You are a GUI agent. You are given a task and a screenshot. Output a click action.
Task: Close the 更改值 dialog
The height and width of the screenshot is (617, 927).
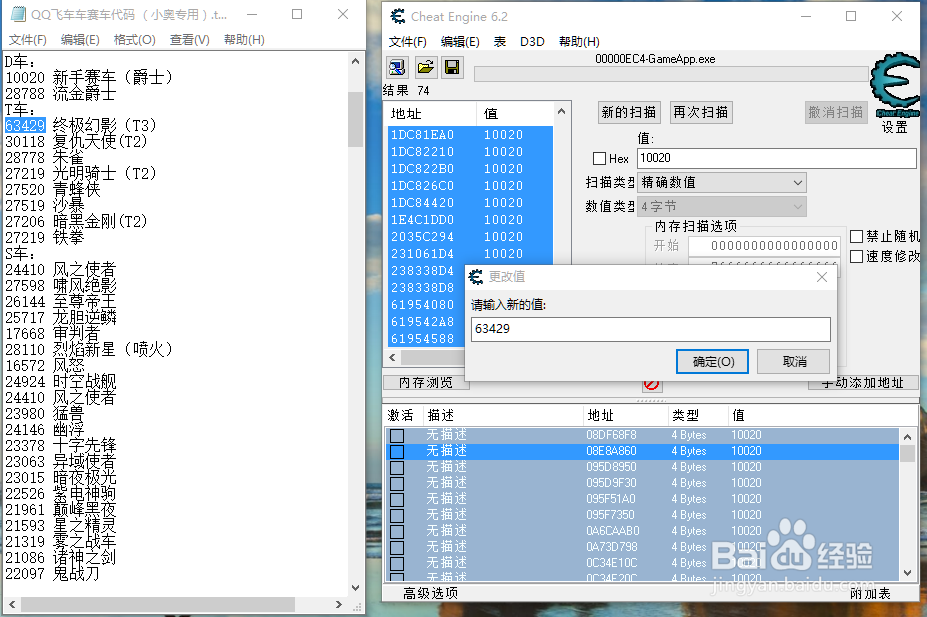point(822,277)
